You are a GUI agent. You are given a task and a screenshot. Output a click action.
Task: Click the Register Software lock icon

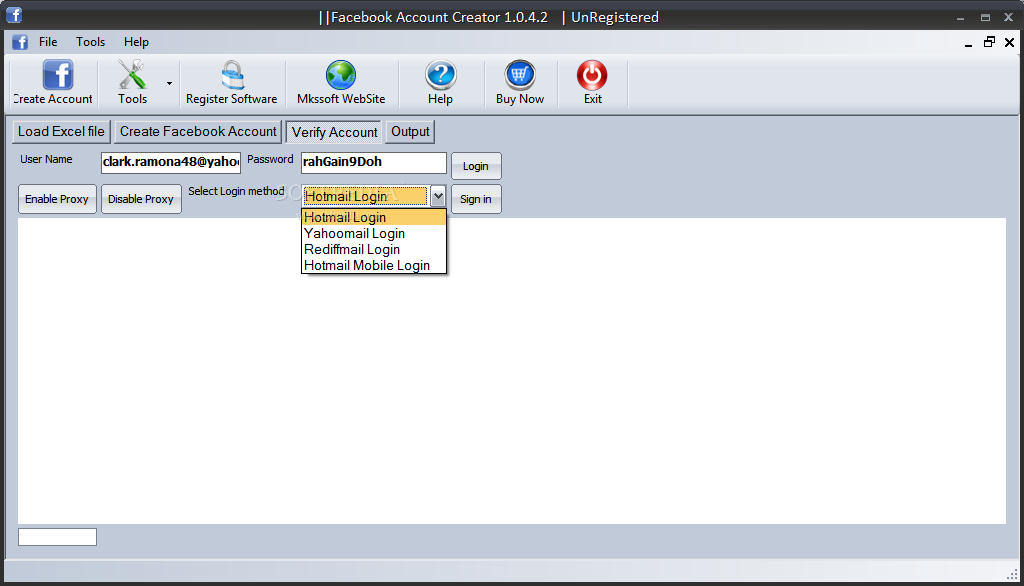coord(232,75)
